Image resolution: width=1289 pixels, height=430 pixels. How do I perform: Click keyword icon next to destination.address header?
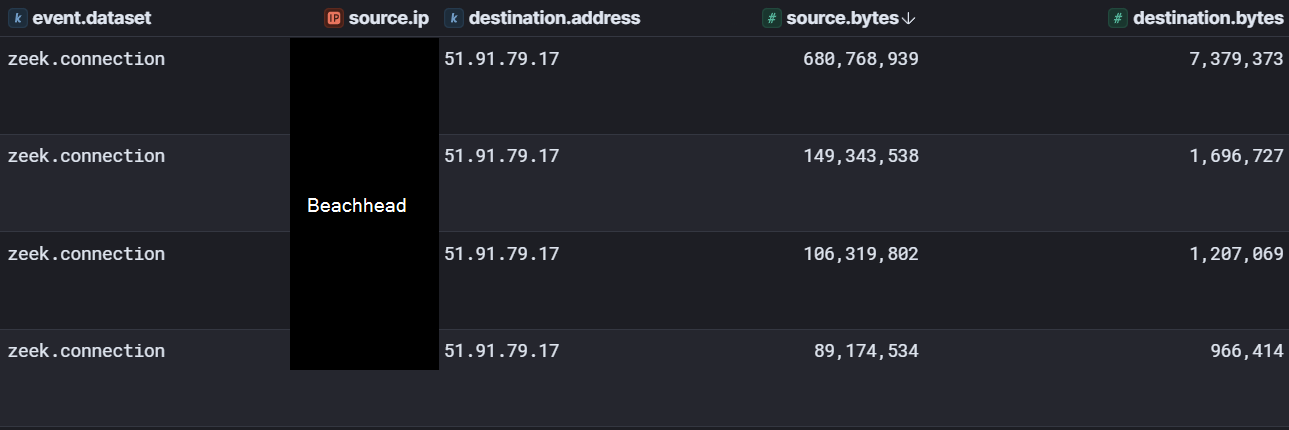pyautogui.click(x=454, y=18)
